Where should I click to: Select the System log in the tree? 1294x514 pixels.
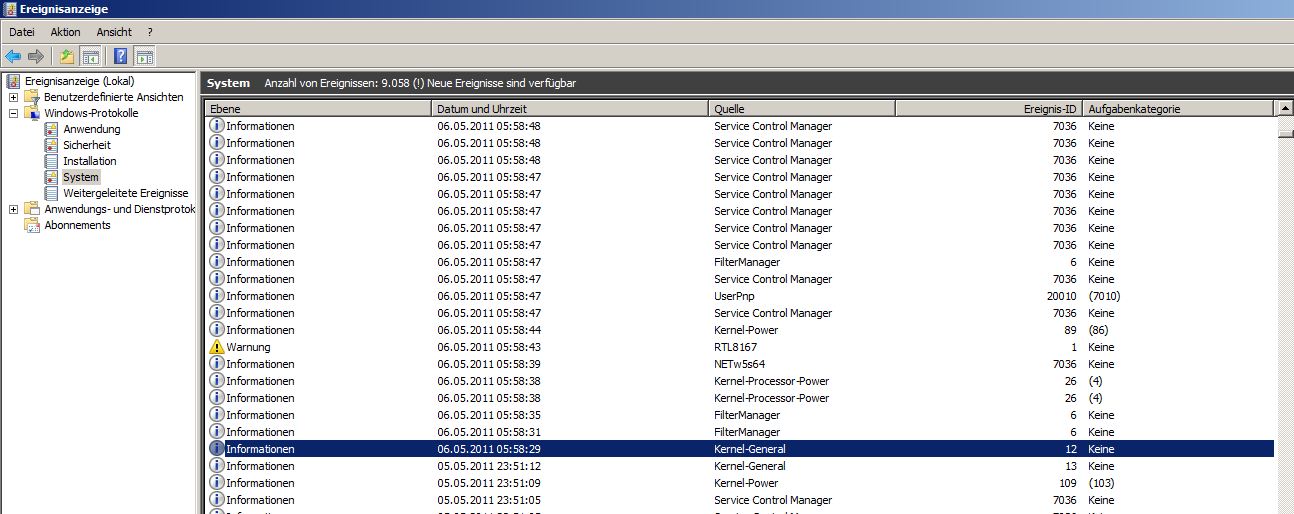tap(81, 177)
